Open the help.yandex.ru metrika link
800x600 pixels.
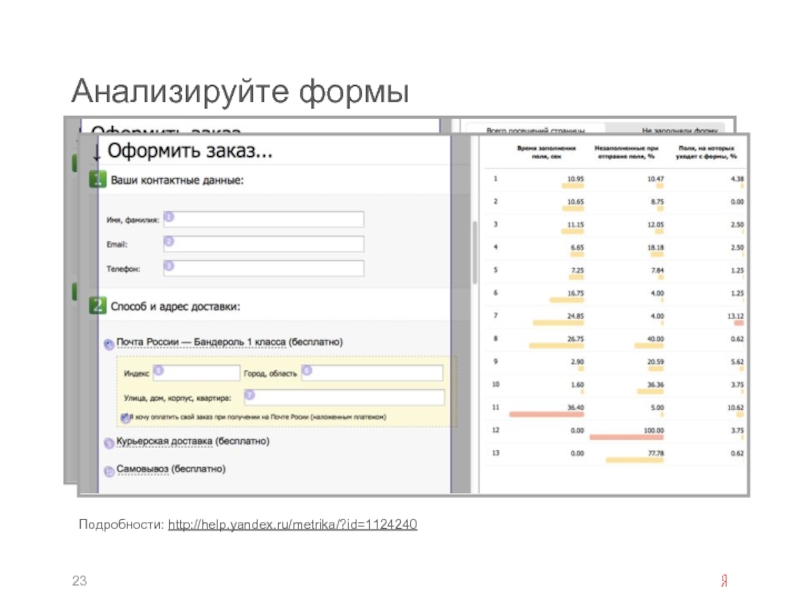click(x=292, y=524)
